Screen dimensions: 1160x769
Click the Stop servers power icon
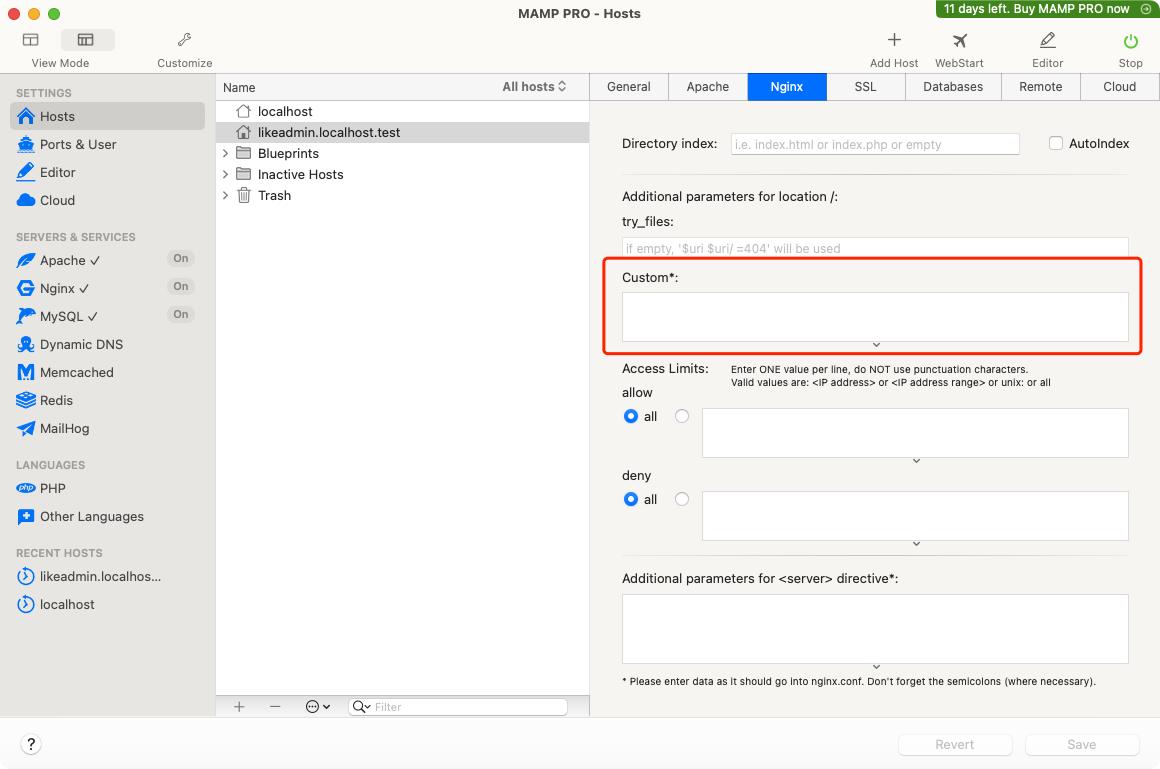point(1130,41)
